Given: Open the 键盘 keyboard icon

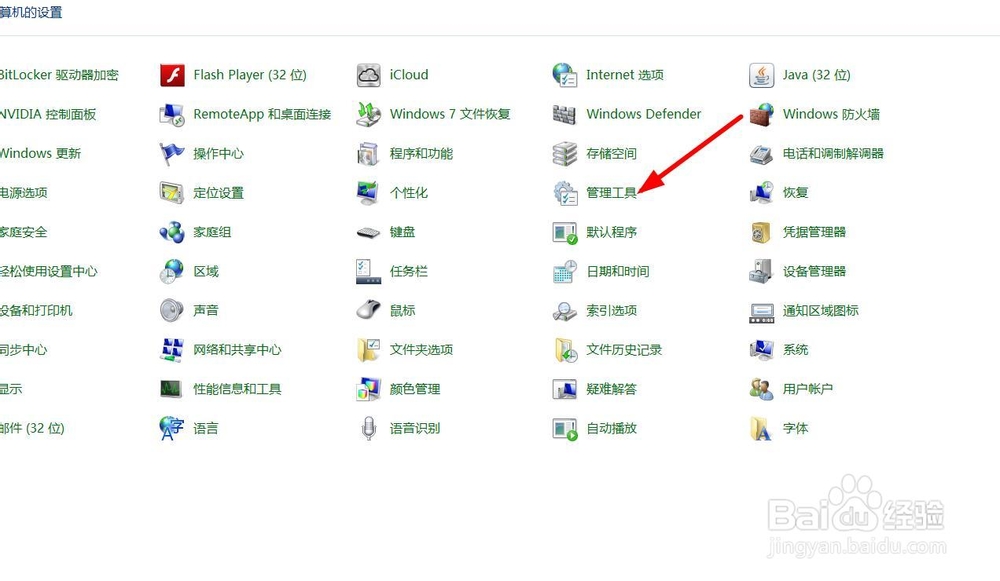Looking at the screenshot, I should coord(369,232).
